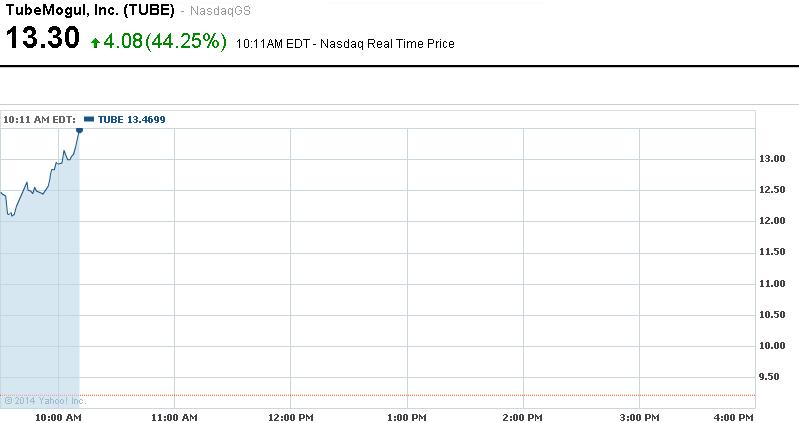Click the blue TUBE legend marker
Viewport: 799px width, 423px height.
pyautogui.click(x=89, y=119)
